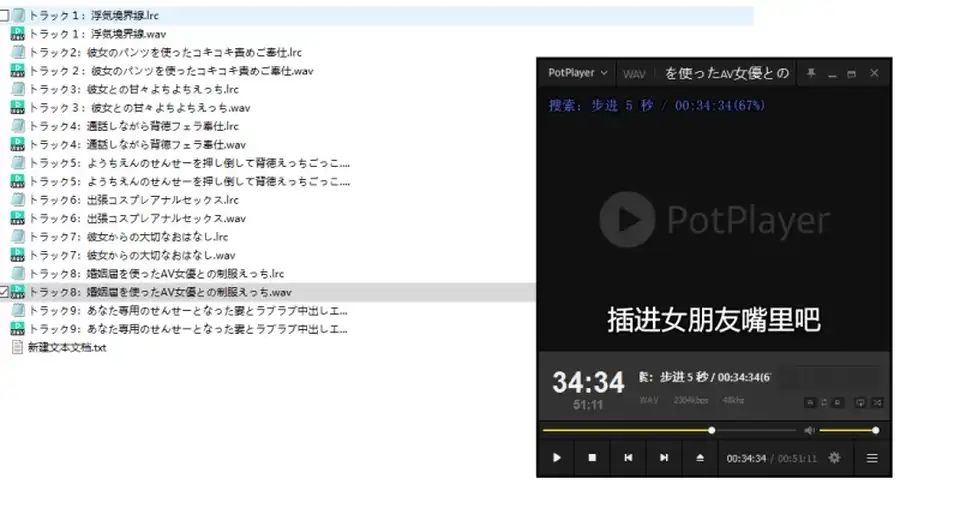Click the 00:34:34 / 00:51:11 time readout
Image resolution: width=960 pixels, height=526 pixels.
point(771,459)
